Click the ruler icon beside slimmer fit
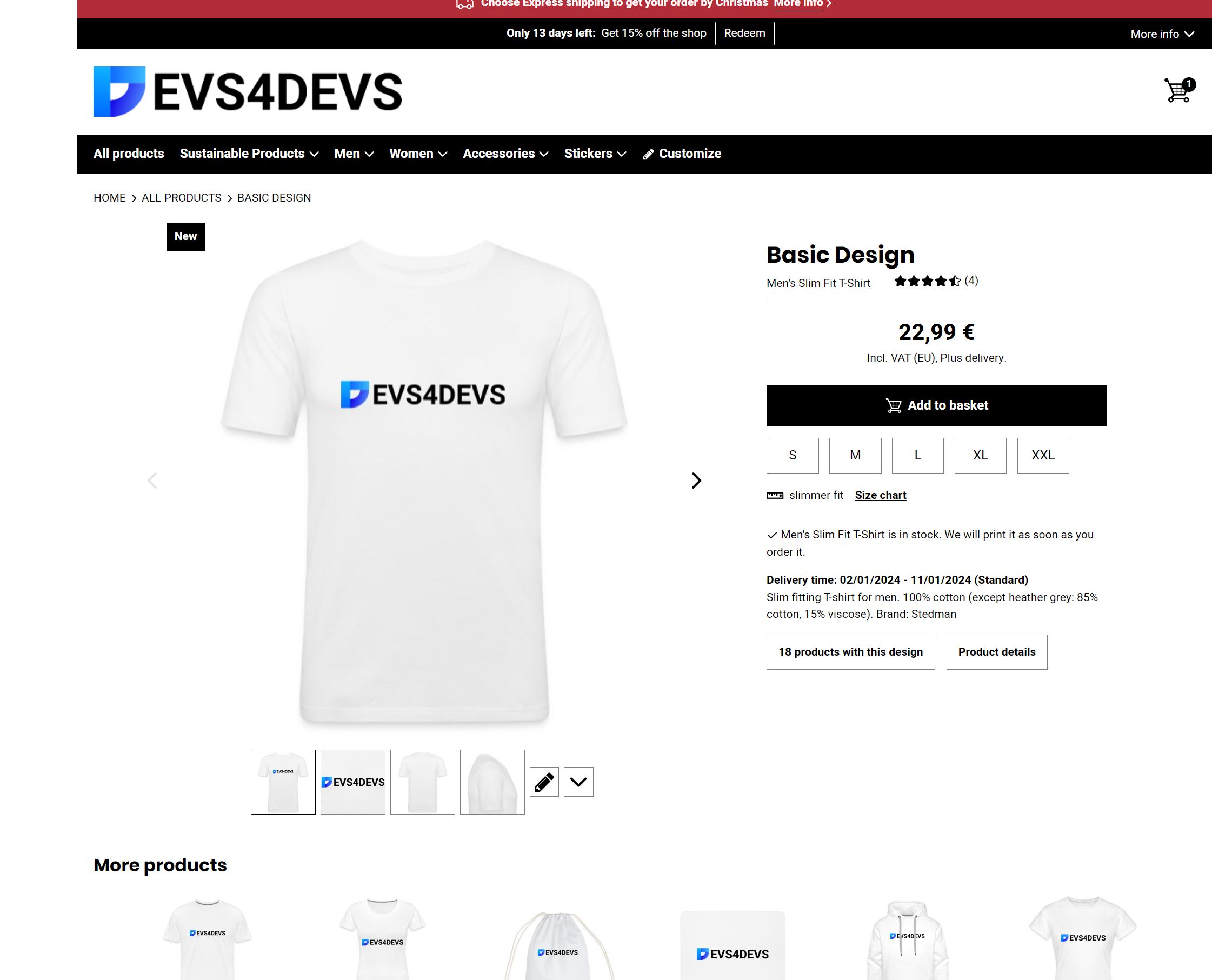 [x=775, y=495]
